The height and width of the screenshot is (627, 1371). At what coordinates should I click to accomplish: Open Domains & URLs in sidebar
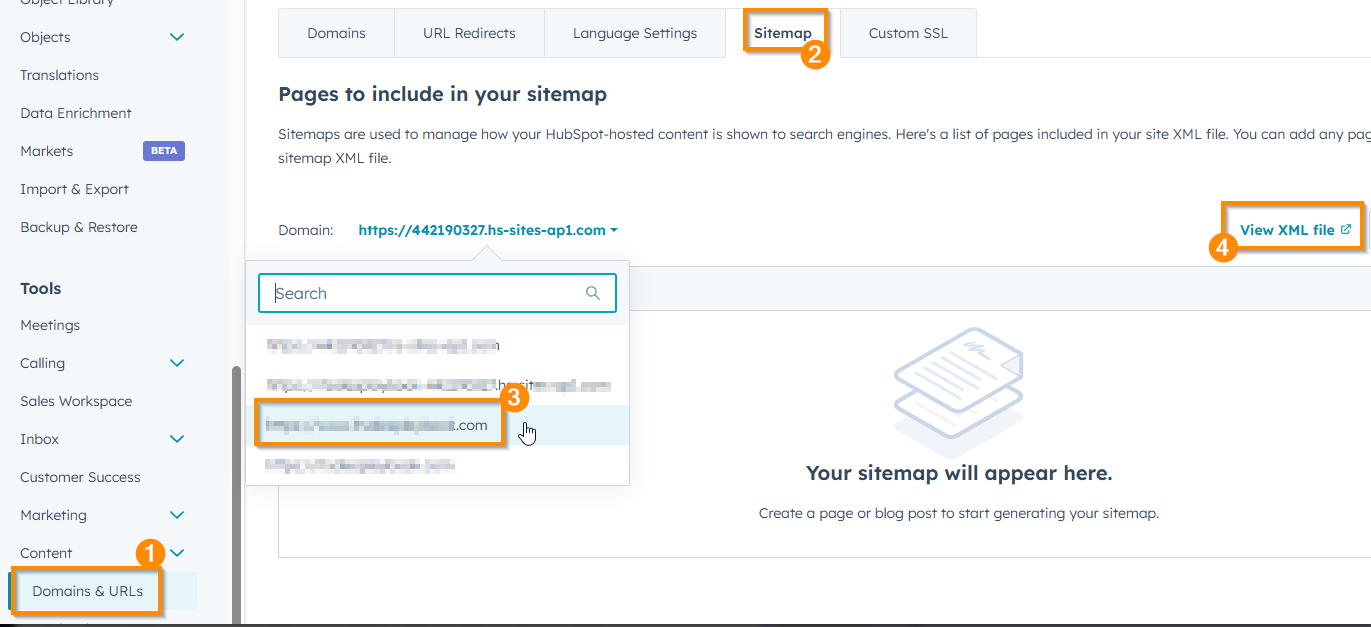(88, 591)
